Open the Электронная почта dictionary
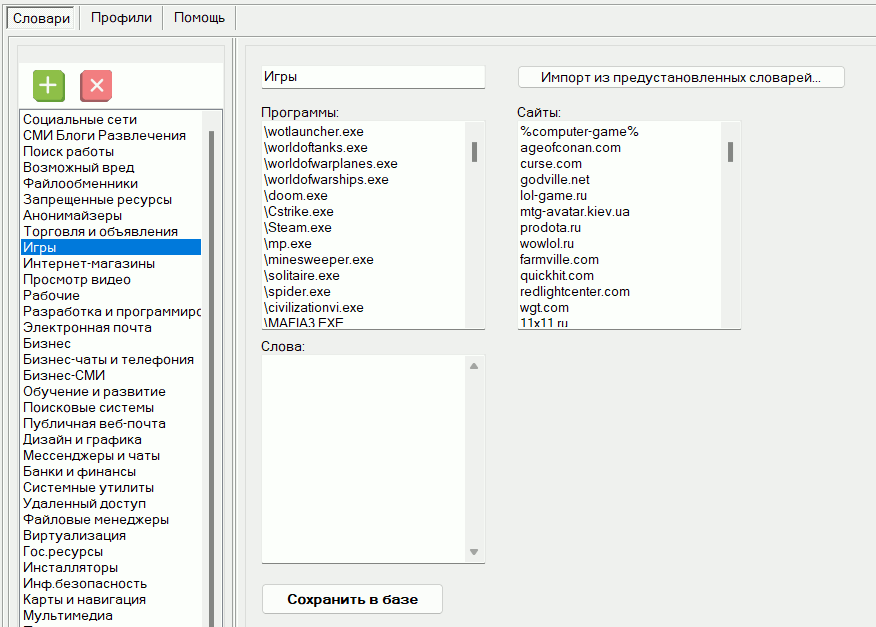 [x=87, y=328]
